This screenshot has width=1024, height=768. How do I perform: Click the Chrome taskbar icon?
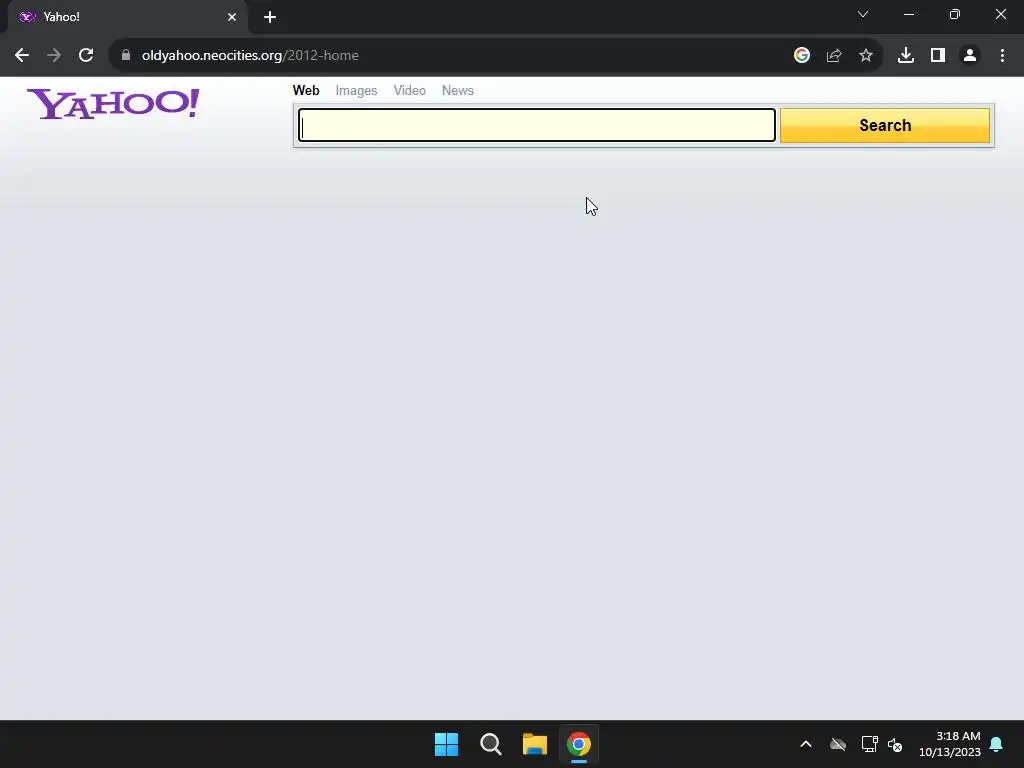point(579,744)
